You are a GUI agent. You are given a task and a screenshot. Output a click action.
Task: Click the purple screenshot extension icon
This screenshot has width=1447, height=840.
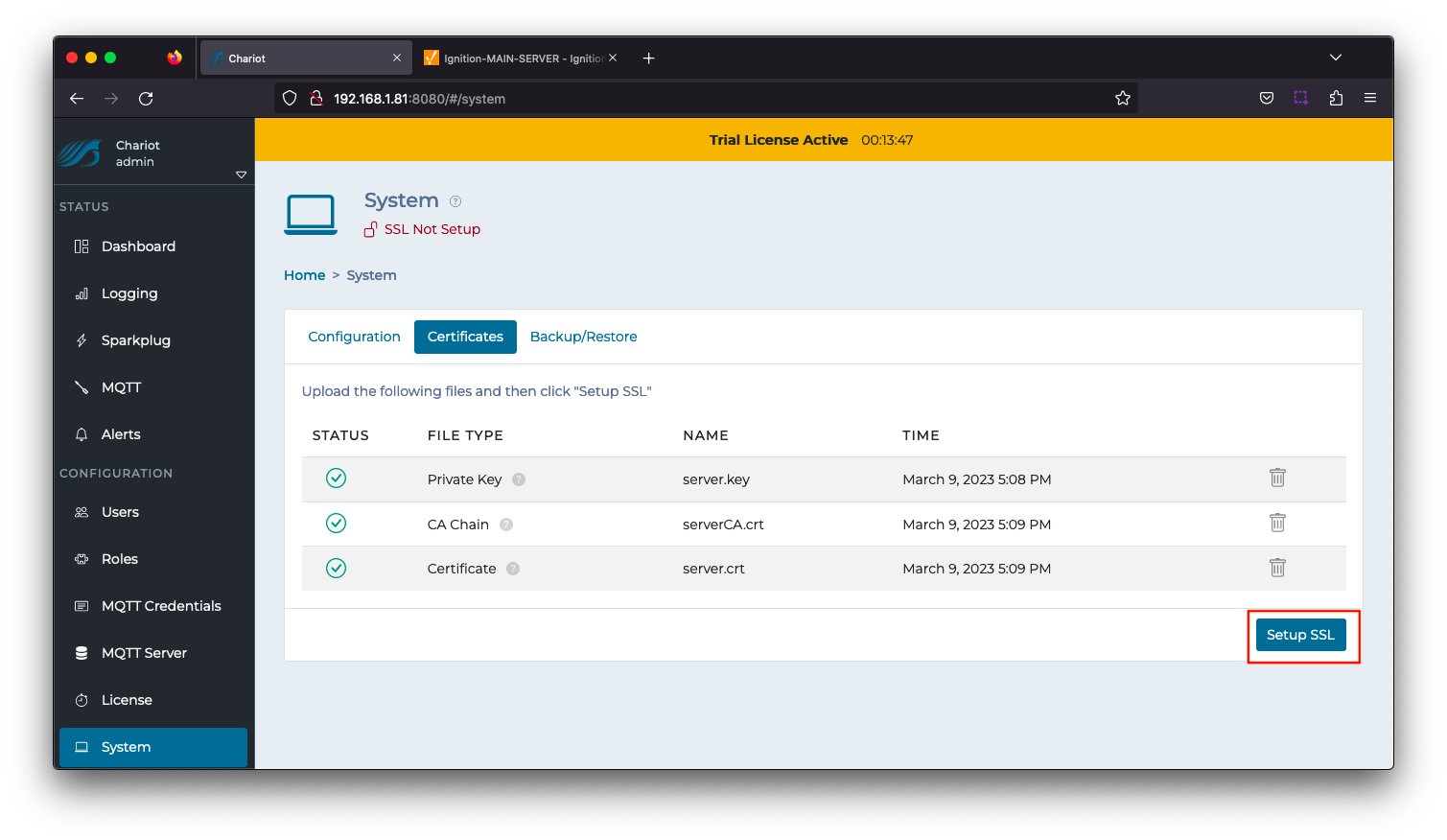(1301, 99)
